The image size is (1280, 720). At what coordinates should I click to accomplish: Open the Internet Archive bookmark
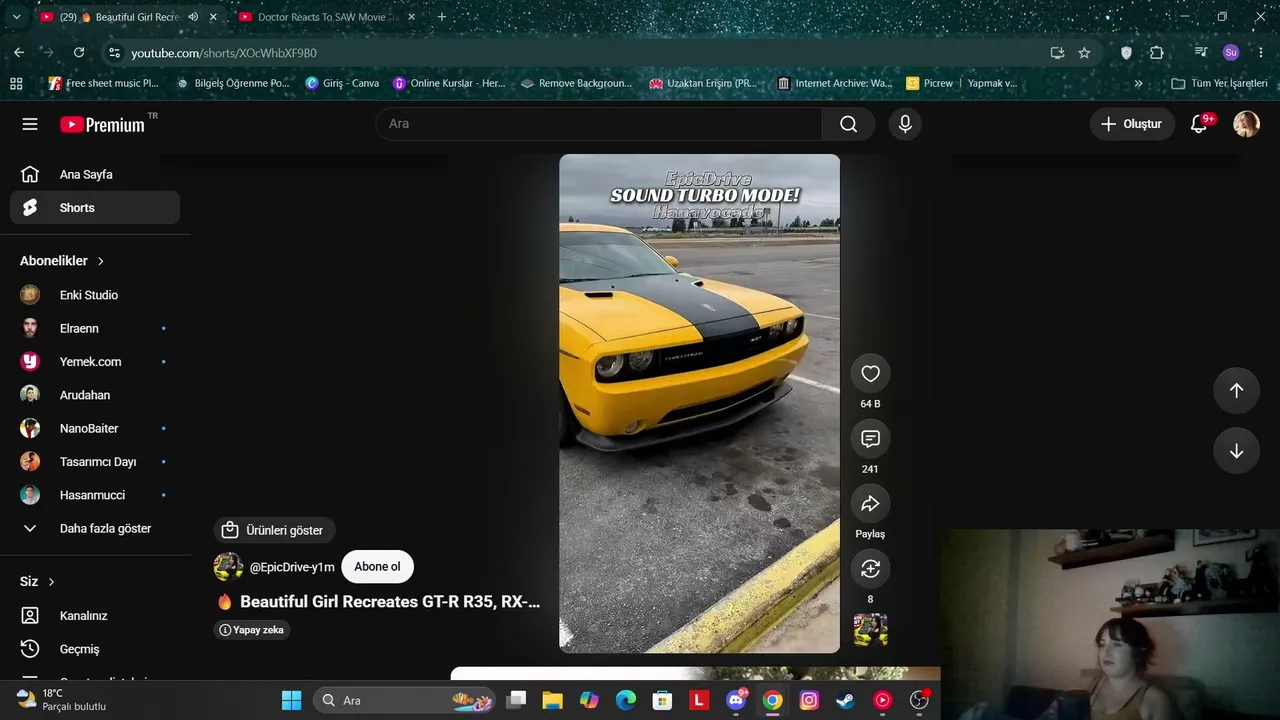click(x=834, y=84)
